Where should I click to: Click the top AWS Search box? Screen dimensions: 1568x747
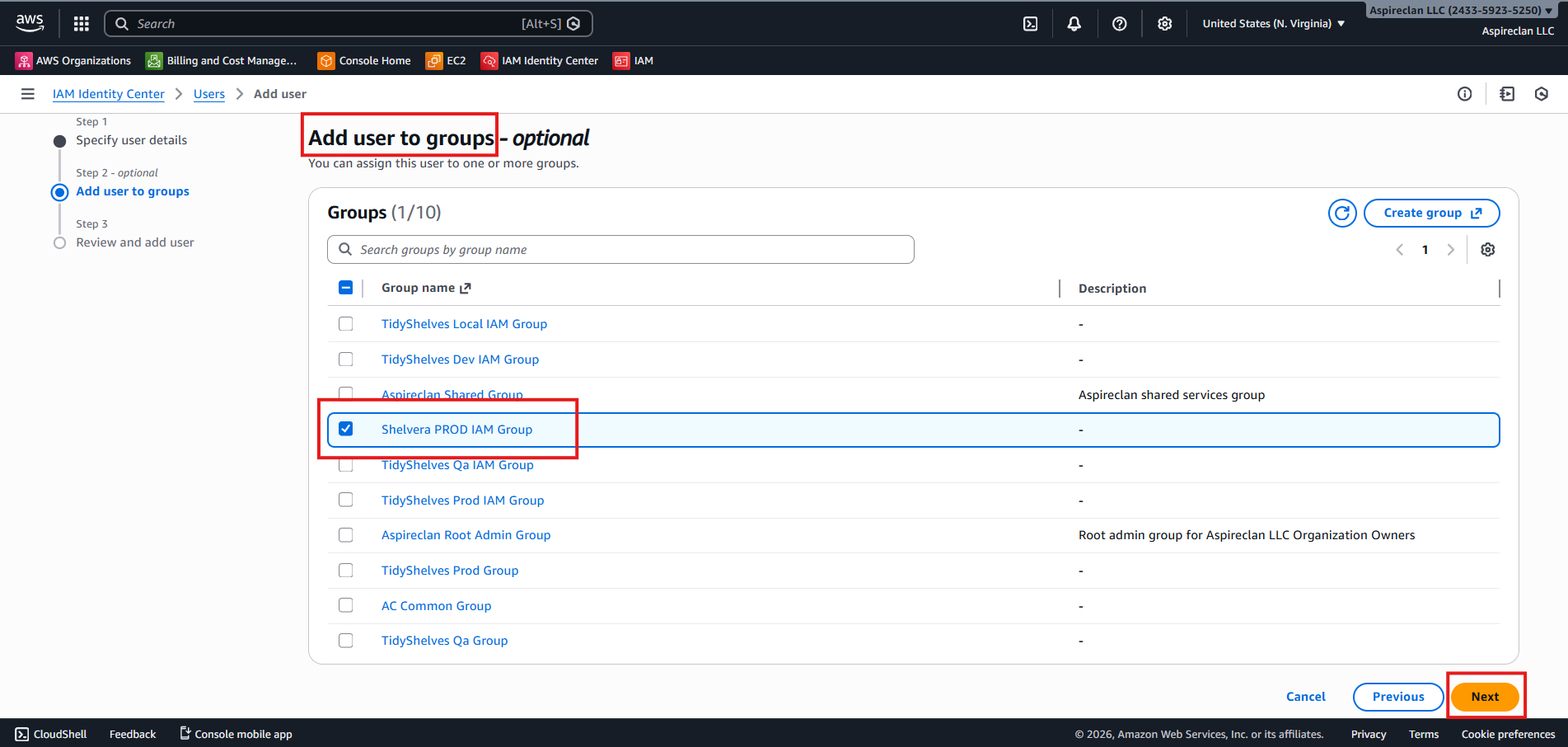(349, 24)
